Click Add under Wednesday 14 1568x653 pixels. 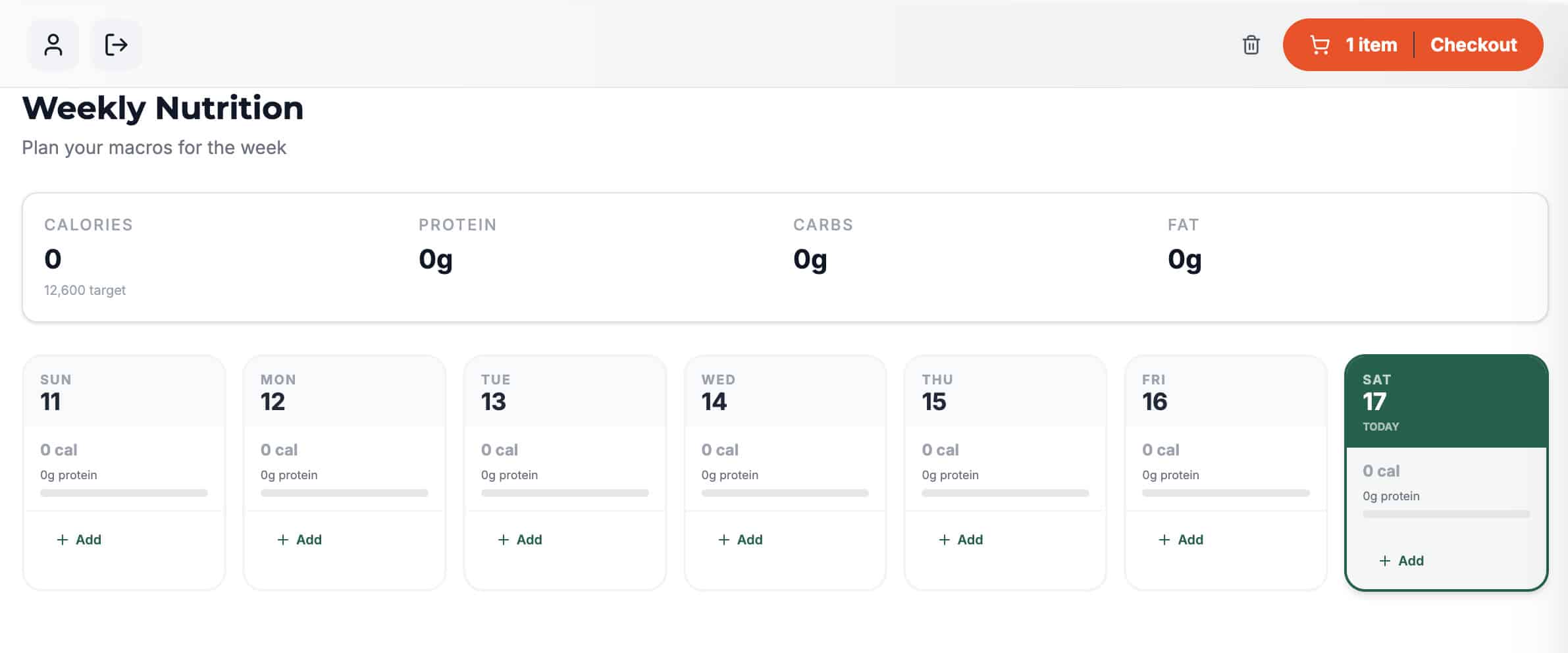(x=749, y=540)
